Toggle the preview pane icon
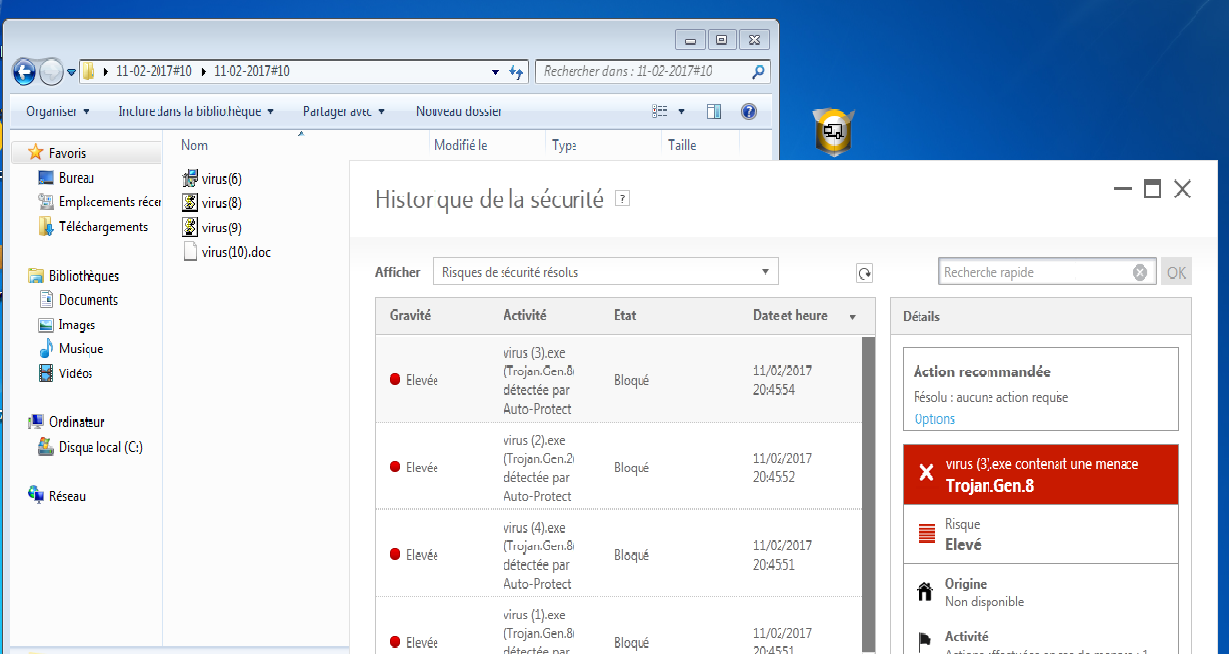 pyautogui.click(x=713, y=111)
